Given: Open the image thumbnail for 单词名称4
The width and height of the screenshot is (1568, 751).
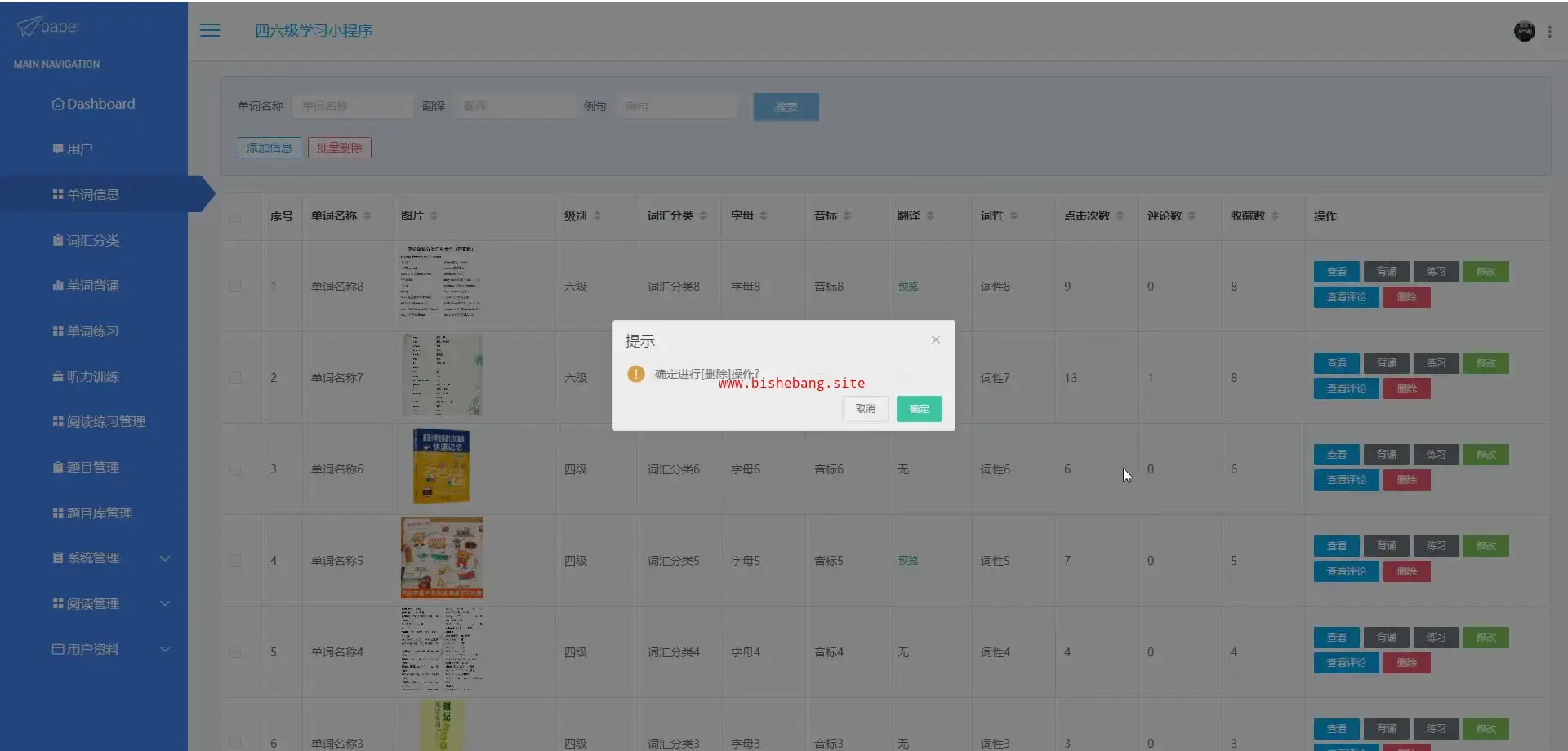Looking at the screenshot, I should tap(442, 649).
